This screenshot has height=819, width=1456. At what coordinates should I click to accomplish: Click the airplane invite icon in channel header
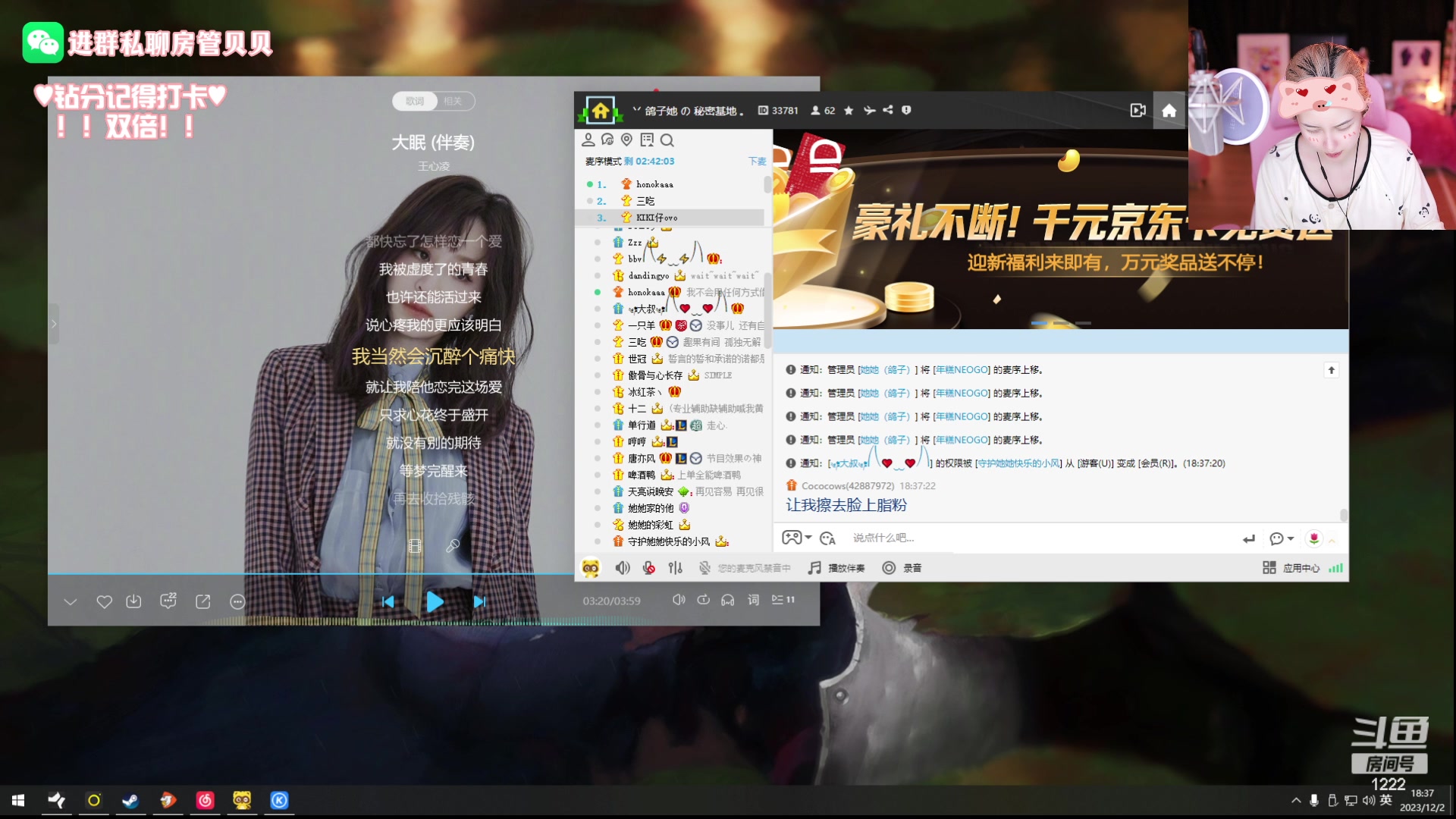[x=869, y=111]
